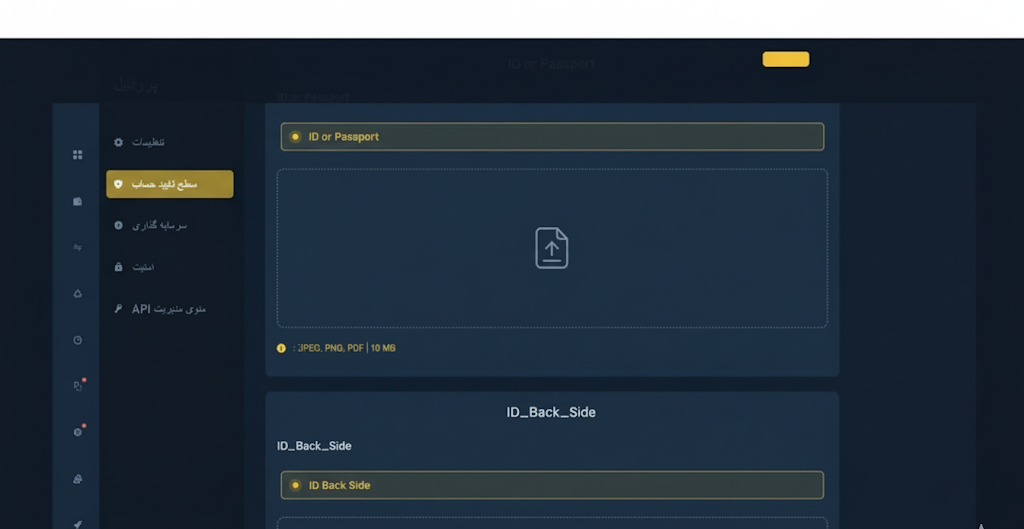Click the shield icon on the highlighted menu item
Viewport: 1024px width, 529px height.
click(x=118, y=184)
